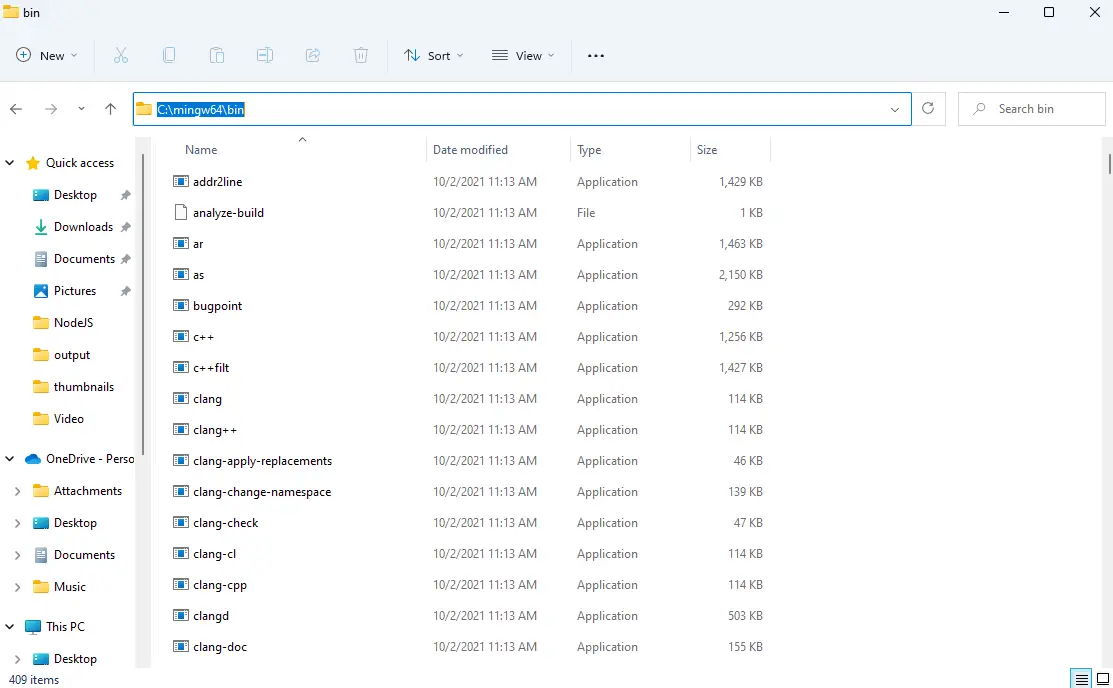Click the Search bin input field
Image resolution: width=1113 pixels, height=688 pixels.
(x=1030, y=109)
